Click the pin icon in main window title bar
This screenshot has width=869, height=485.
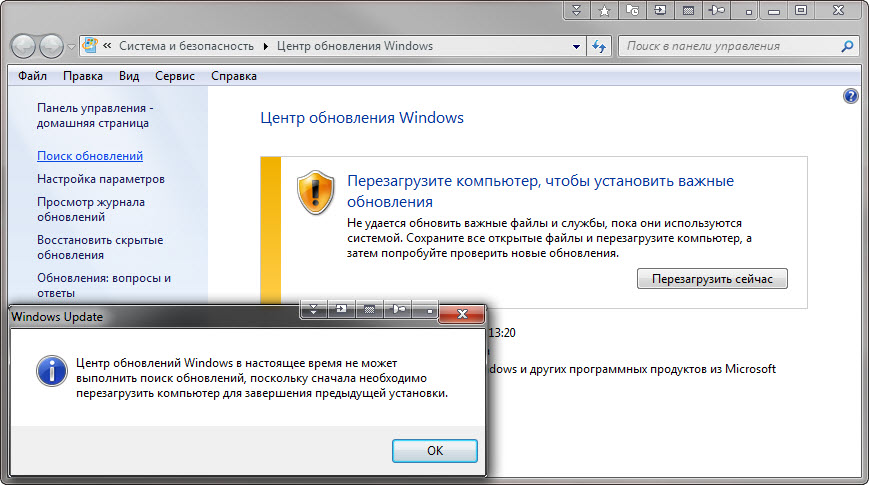(x=717, y=11)
